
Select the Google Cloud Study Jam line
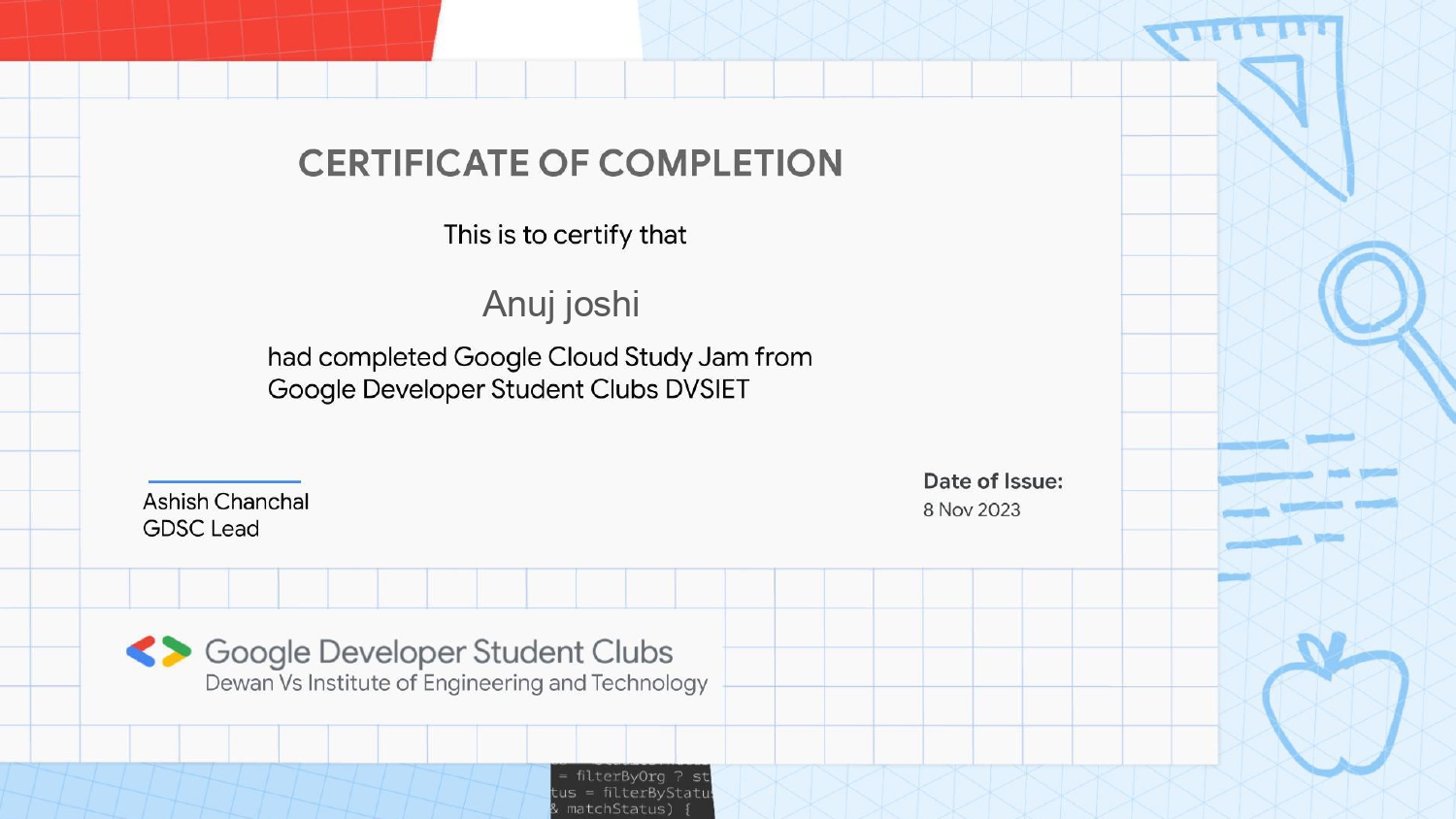tap(540, 357)
